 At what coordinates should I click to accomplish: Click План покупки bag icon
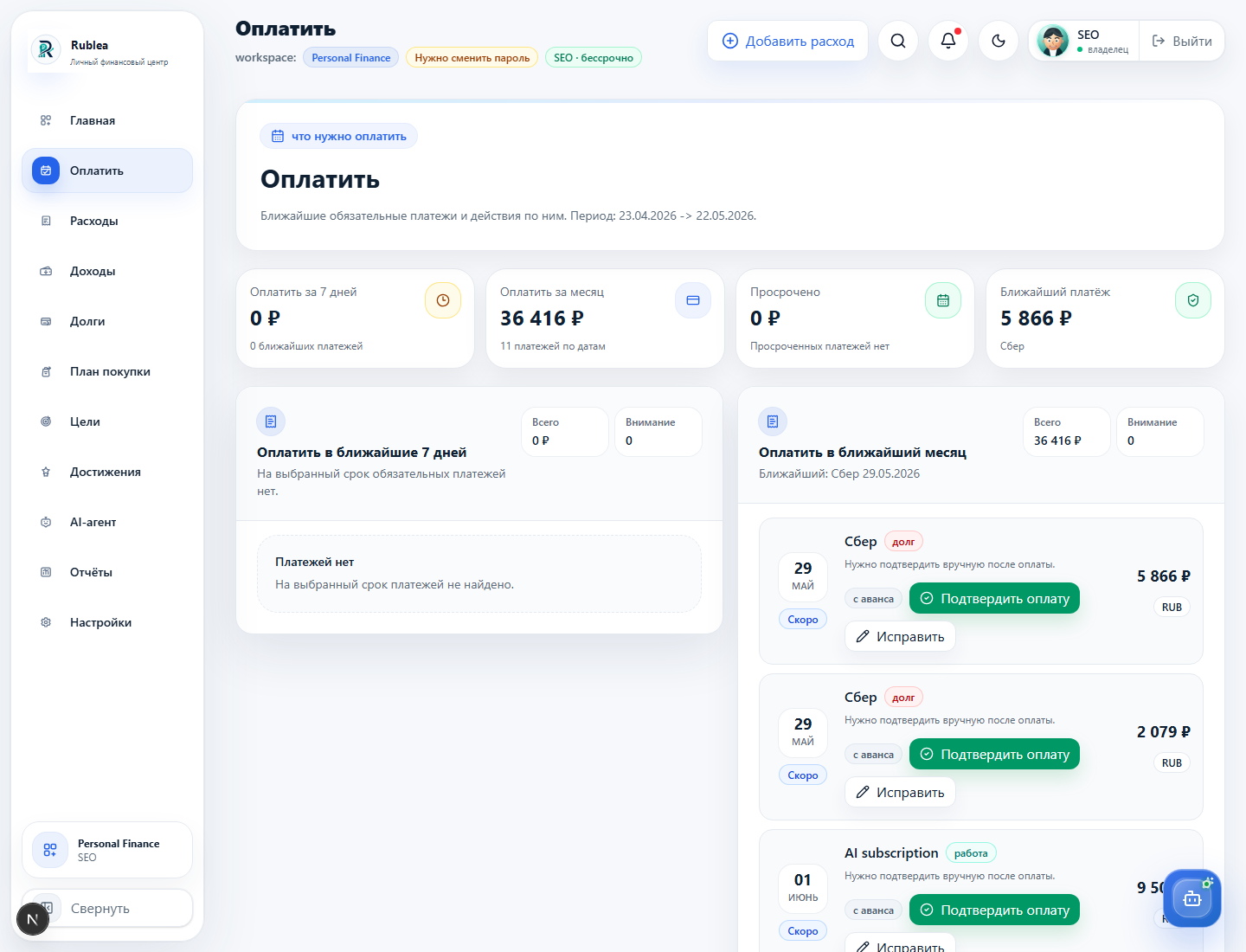coord(46,371)
